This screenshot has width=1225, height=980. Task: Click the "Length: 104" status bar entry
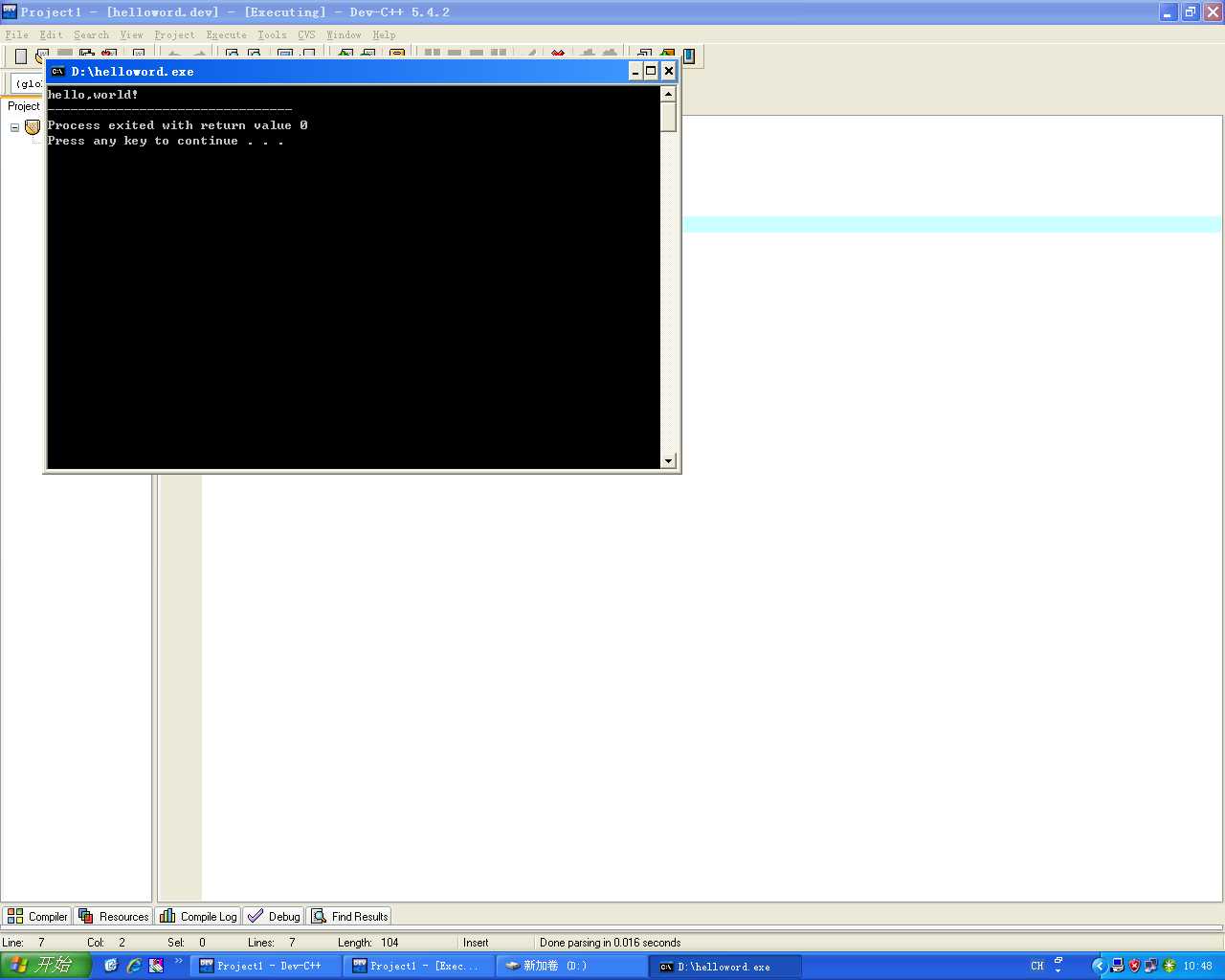point(368,943)
